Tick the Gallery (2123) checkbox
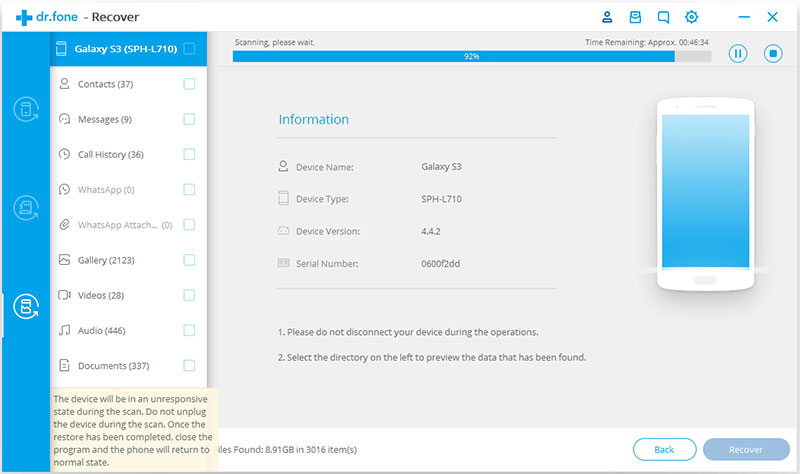This screenshot has width=800, height=474. pos(189,260)
